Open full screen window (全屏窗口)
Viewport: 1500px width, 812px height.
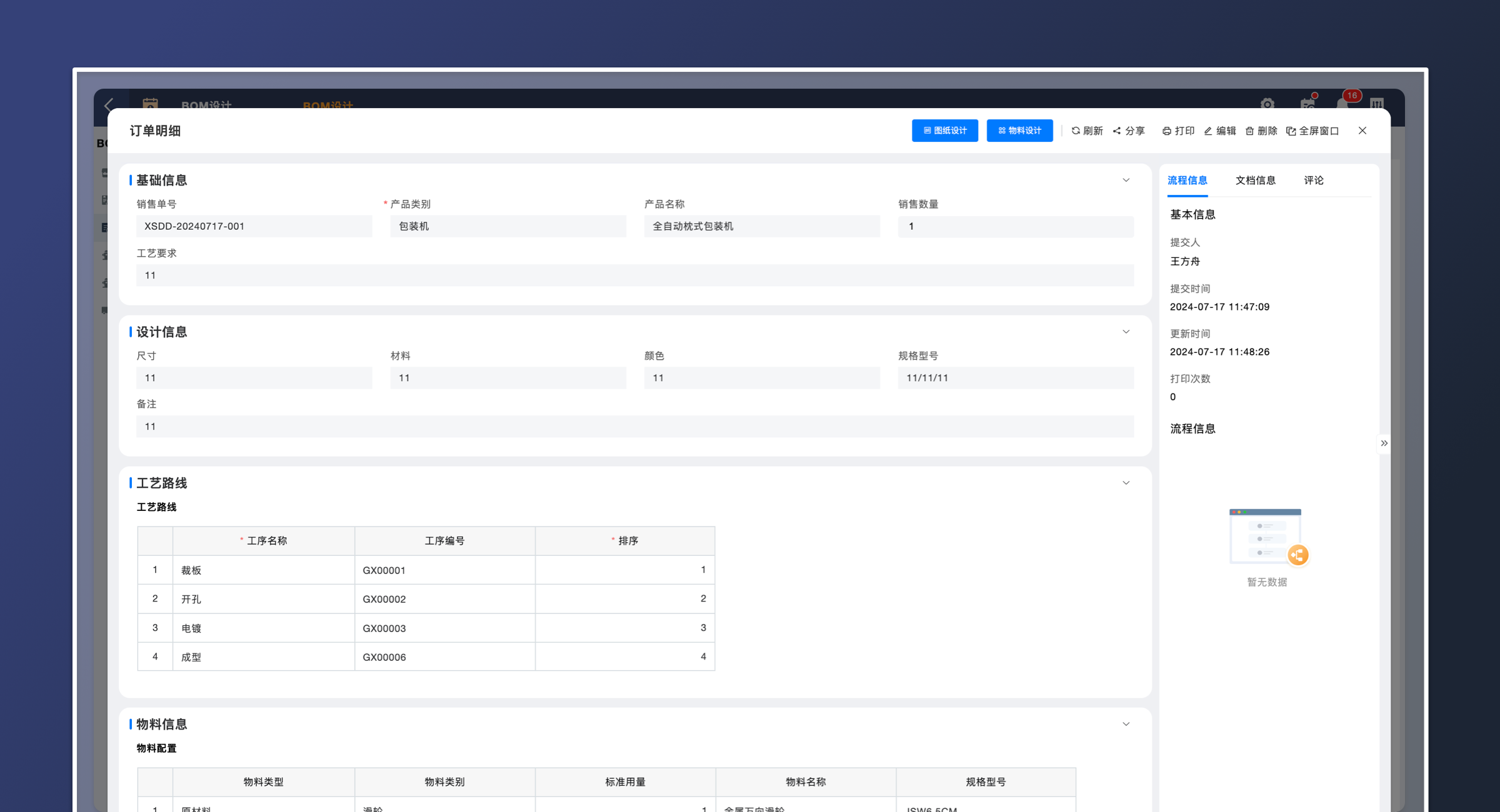[x=1312, y=131]
